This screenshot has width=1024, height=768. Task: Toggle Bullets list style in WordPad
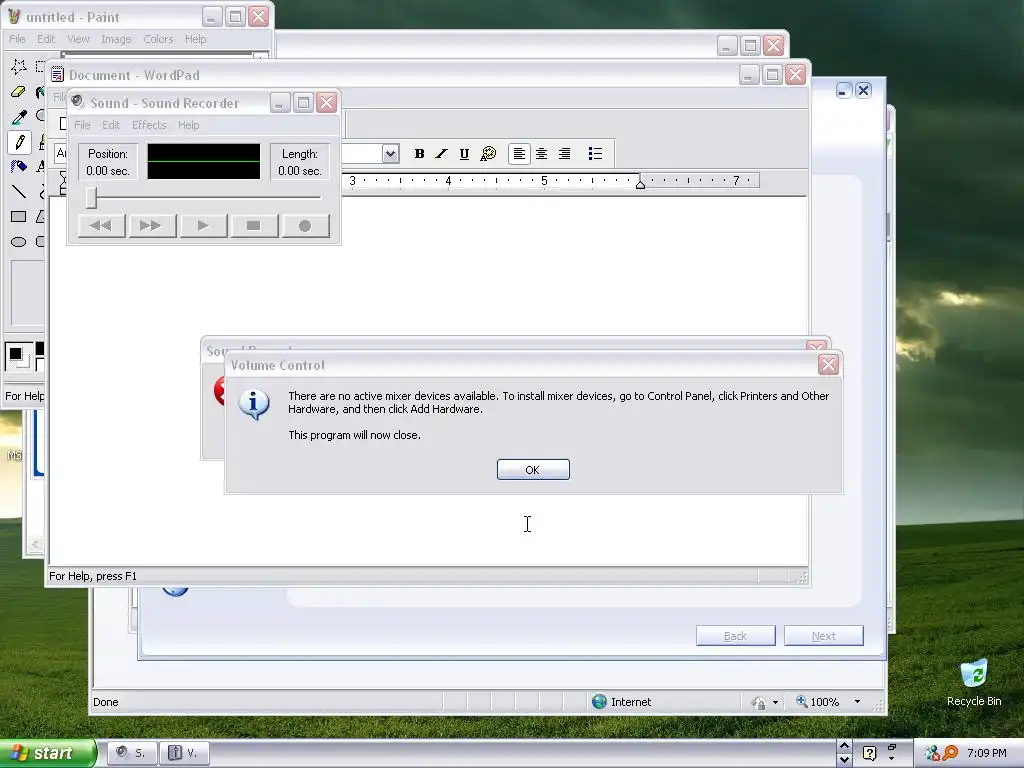point(595,153)
